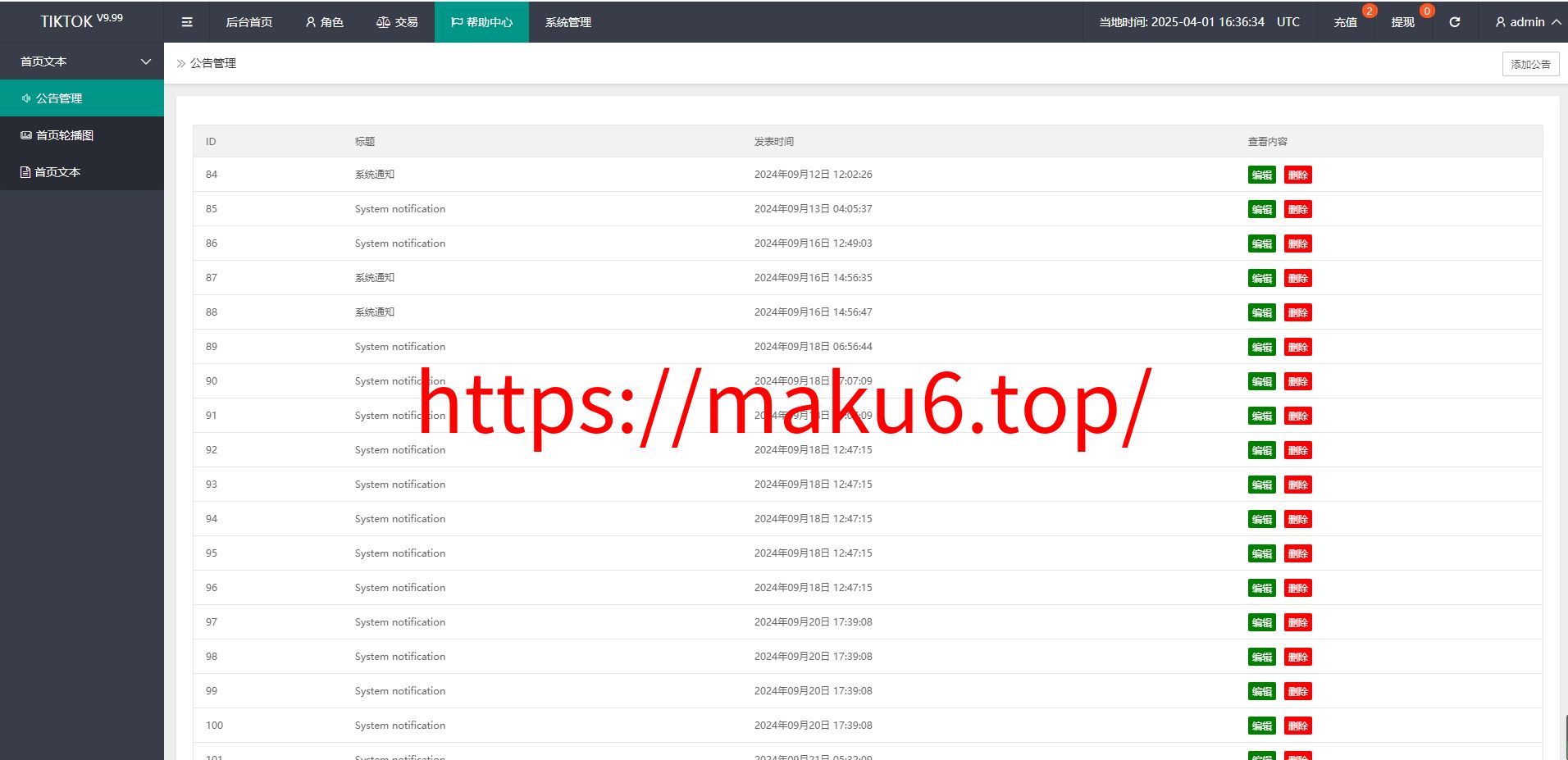Click the 公告管理 breadcrumb text
Image resolution: width=1568 pixels, height=760 pixels.
pos(213,63)
